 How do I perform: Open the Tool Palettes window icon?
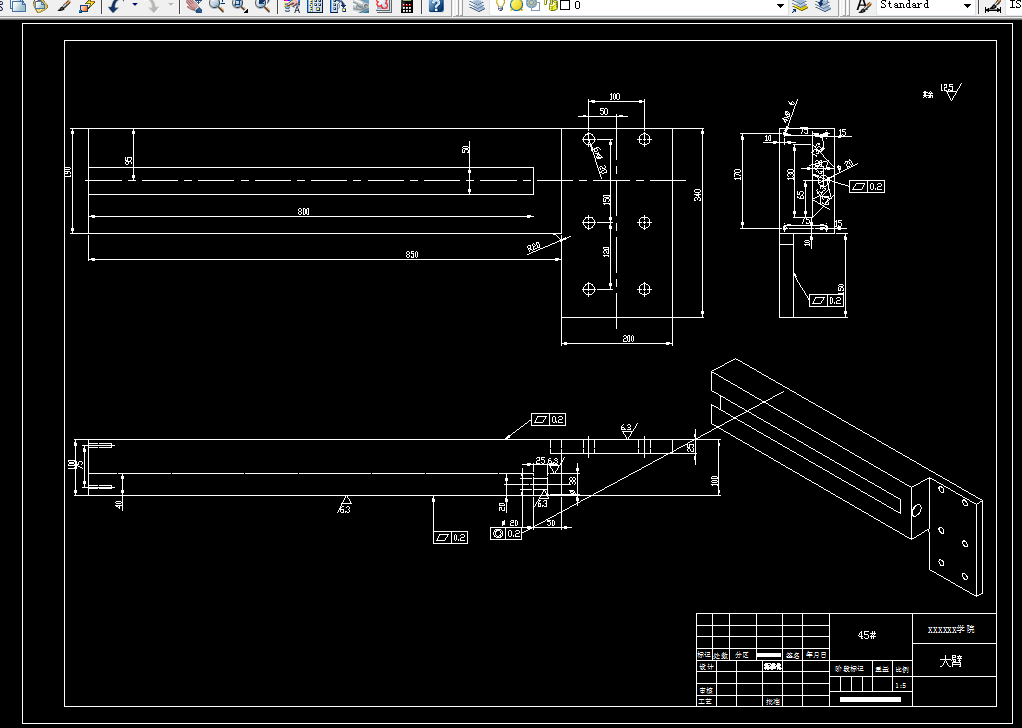pyautogui.click(x=338, y=6)
